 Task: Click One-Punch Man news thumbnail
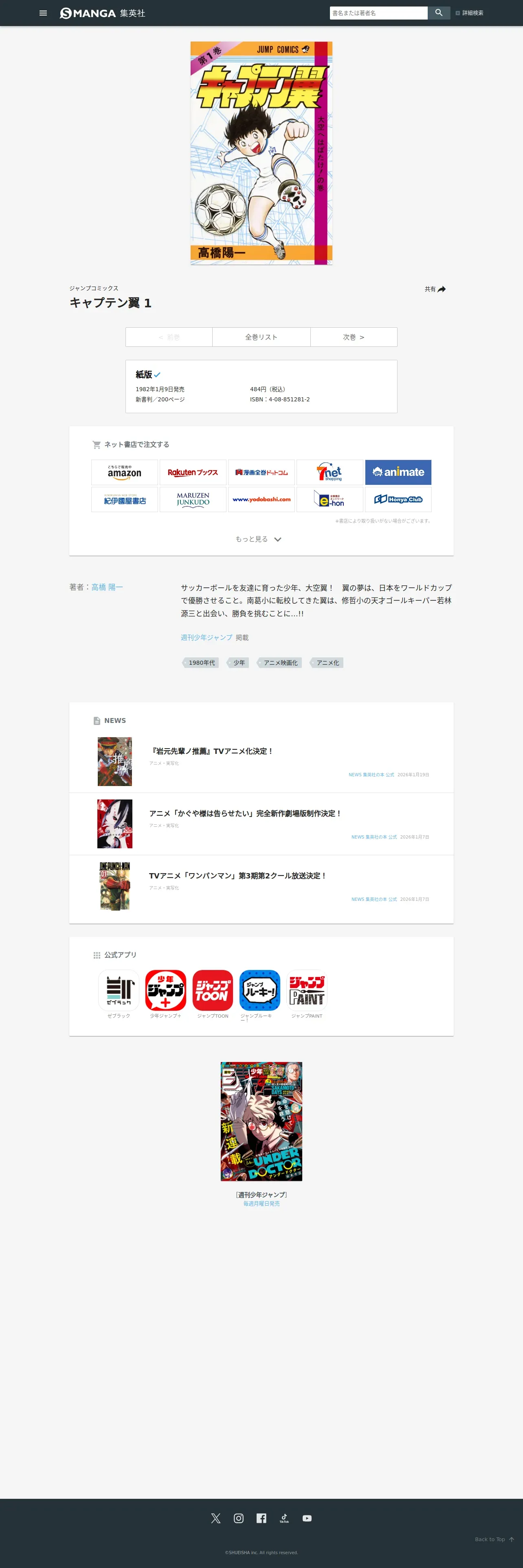tap(114, 886)
